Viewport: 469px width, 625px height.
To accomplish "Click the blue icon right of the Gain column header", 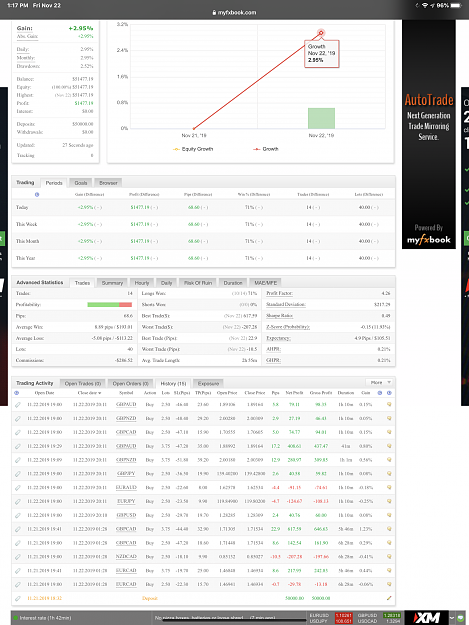I will pos(380,393).
